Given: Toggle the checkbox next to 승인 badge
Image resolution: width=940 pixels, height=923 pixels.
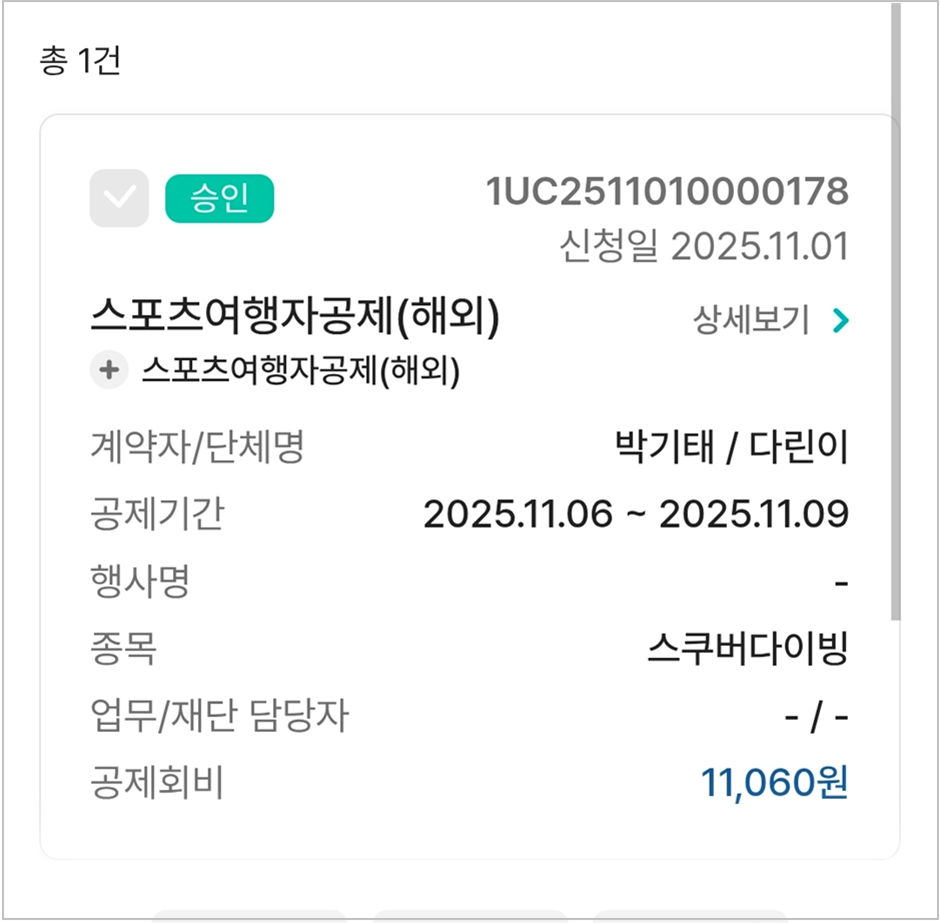Looking at the screenshot, I should coord(119,198).
